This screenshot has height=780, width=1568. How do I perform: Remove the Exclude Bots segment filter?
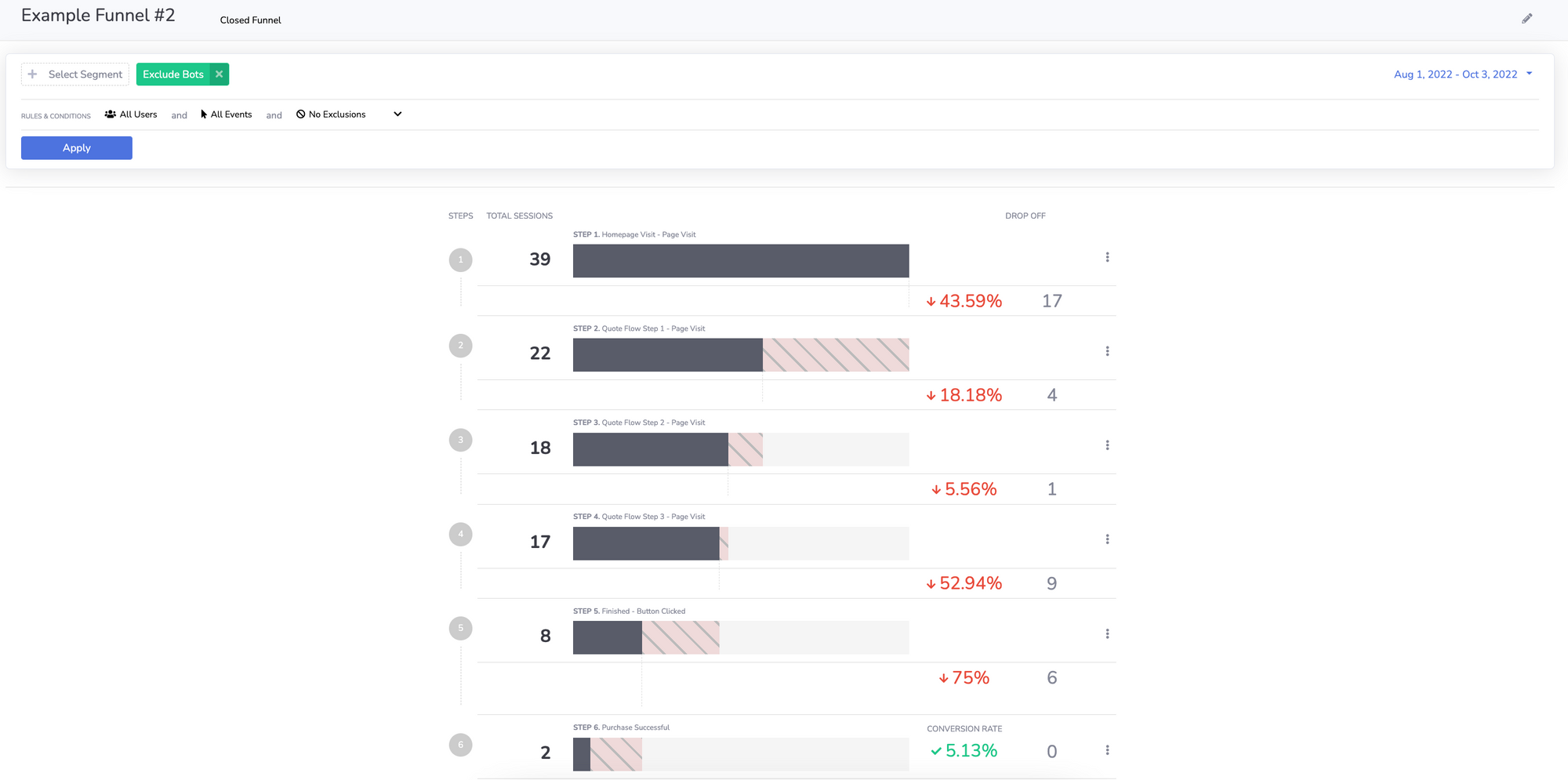pyautogui.click(x=220, y=74)
